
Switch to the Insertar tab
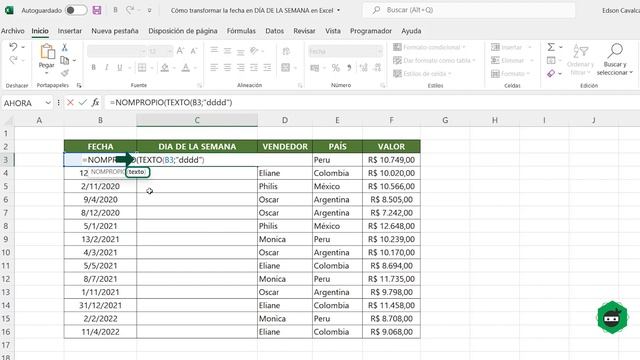click(70, 31)
